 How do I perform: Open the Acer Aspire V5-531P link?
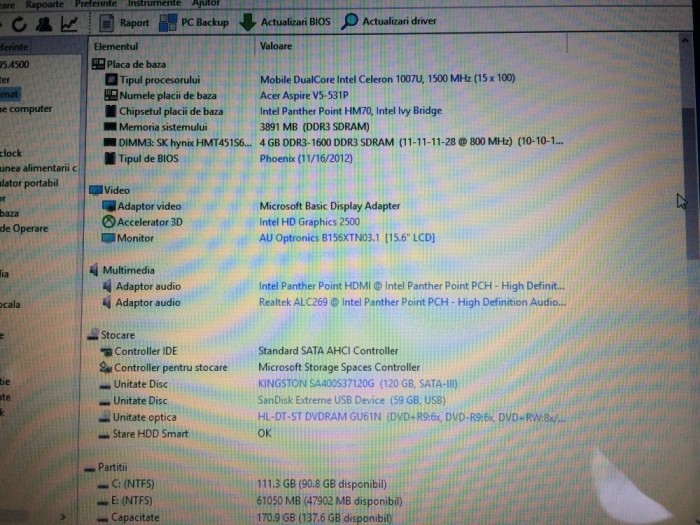304,95
